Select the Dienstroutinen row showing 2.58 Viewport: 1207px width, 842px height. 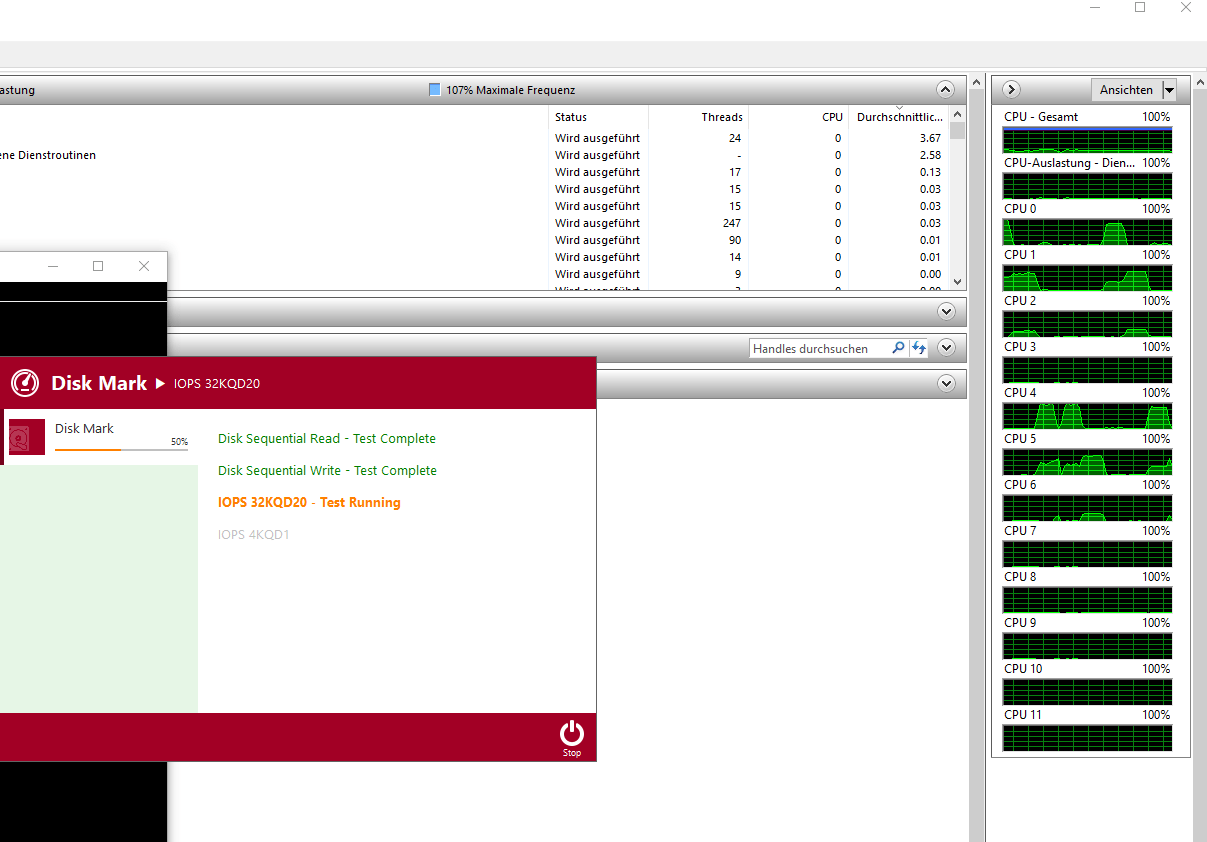coord(474,155)
